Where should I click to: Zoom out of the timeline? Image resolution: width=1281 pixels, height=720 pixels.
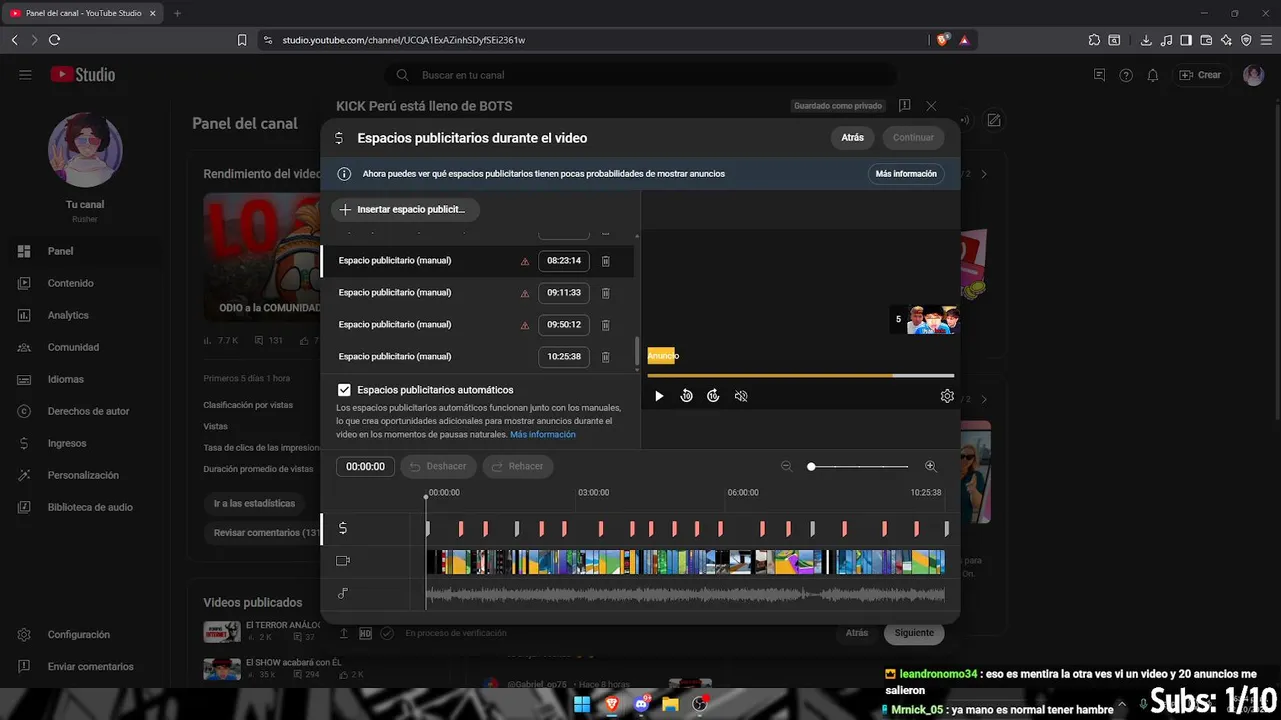coord(786,466)
